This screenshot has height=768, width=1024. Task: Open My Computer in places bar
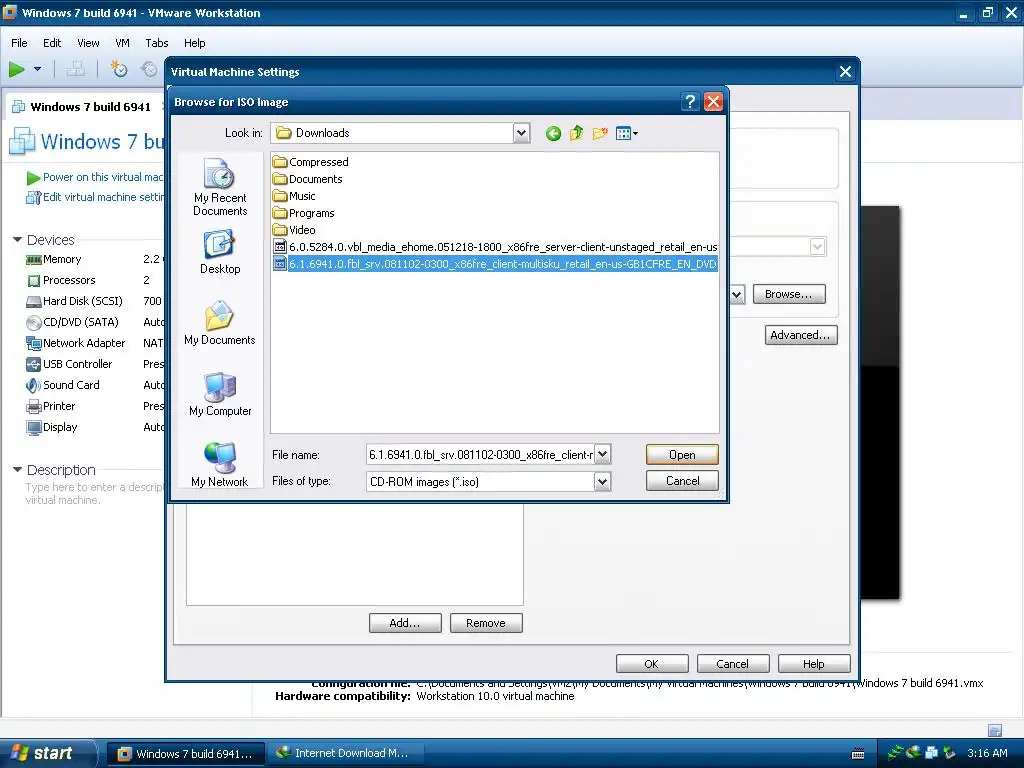[220, 394]
